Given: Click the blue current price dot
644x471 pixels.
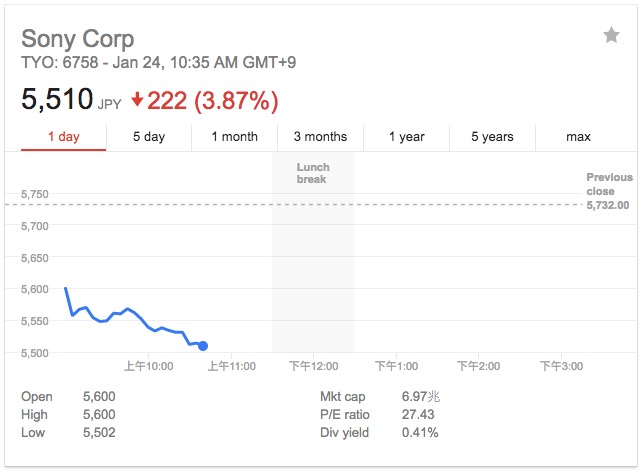Looking at the screenshot, I should [203, 346].
